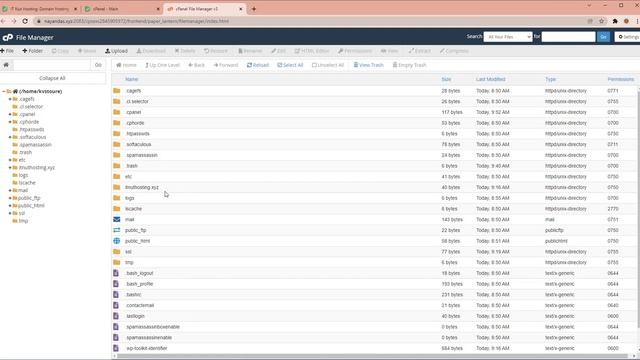This screenshot has width=640, height=360.
Task: Click the home icon beside path field
Action: coord(6,64)
